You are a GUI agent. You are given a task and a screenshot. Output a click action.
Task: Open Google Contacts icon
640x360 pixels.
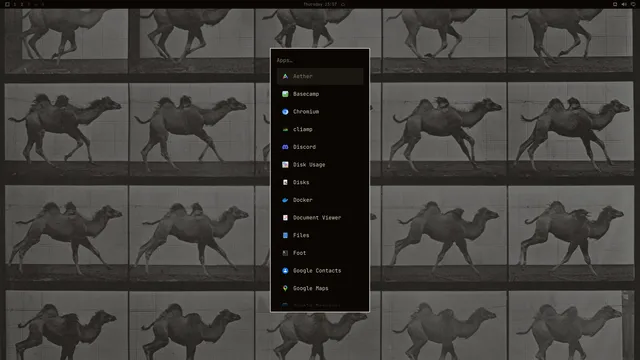pos(285,271)
